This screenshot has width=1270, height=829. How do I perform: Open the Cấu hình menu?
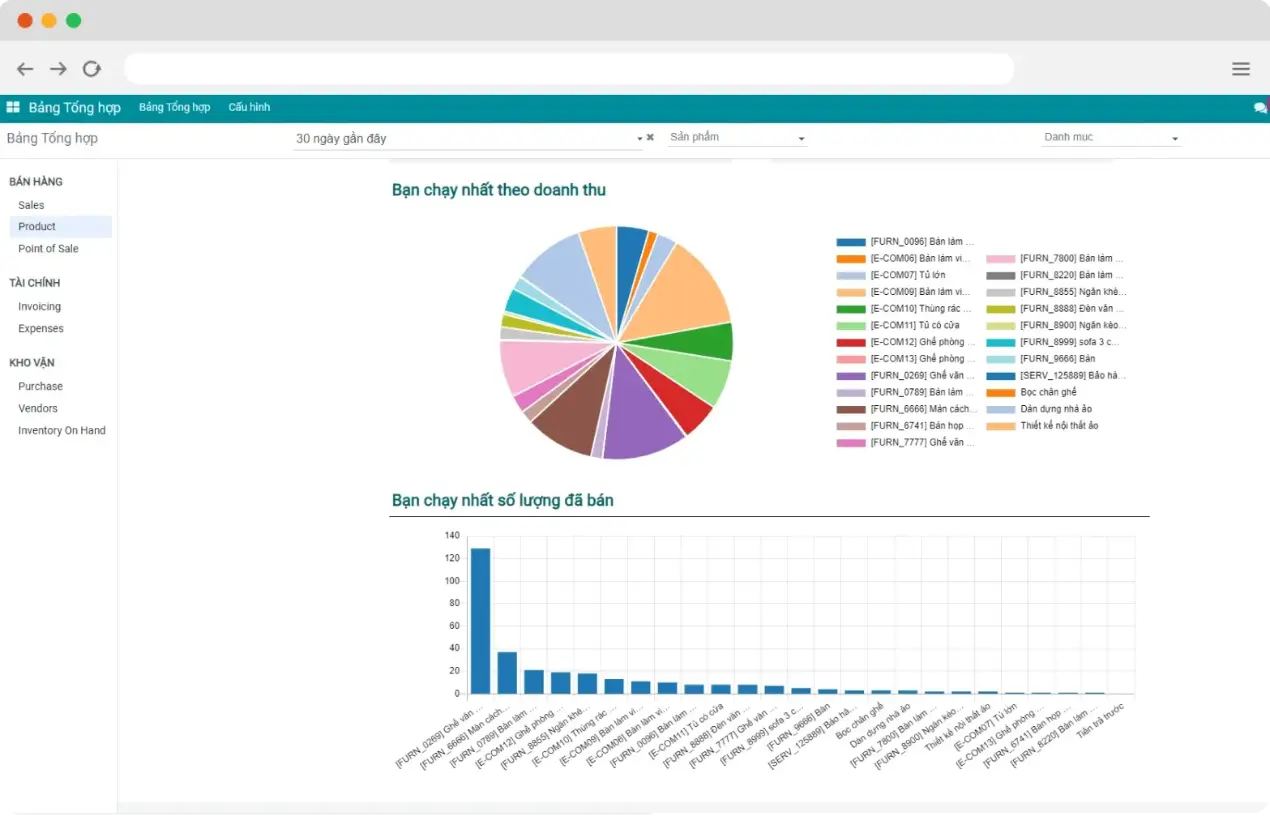tap(249, 107)
